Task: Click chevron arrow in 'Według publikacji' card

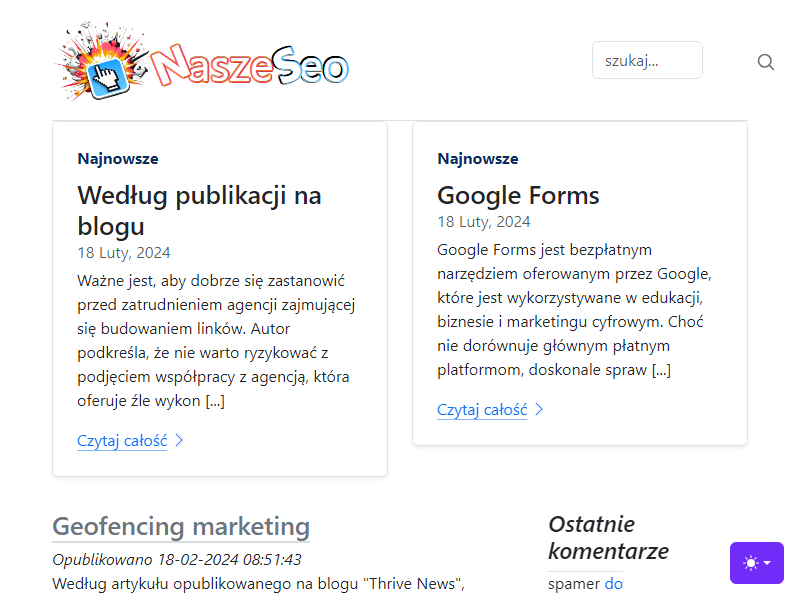Action: (179, 440)
